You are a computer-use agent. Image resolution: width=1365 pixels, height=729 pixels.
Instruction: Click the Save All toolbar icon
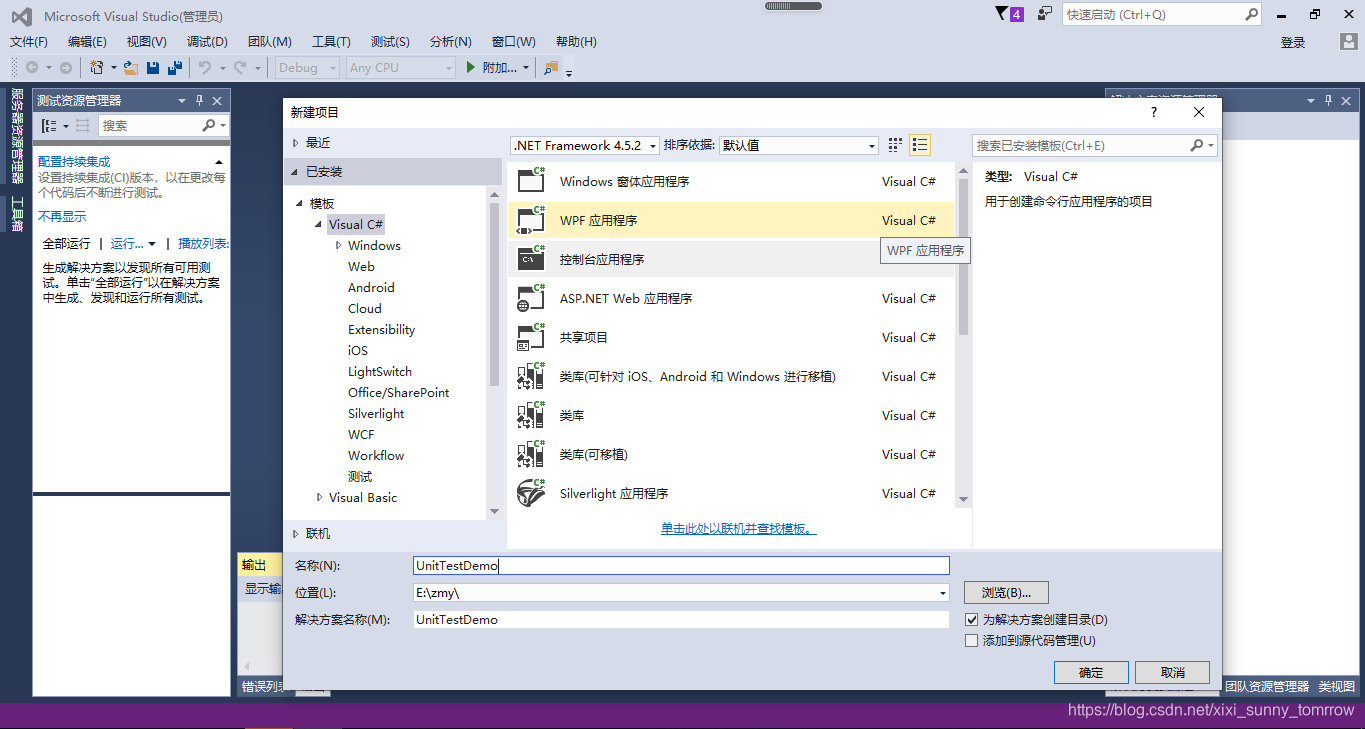point(175,67)
